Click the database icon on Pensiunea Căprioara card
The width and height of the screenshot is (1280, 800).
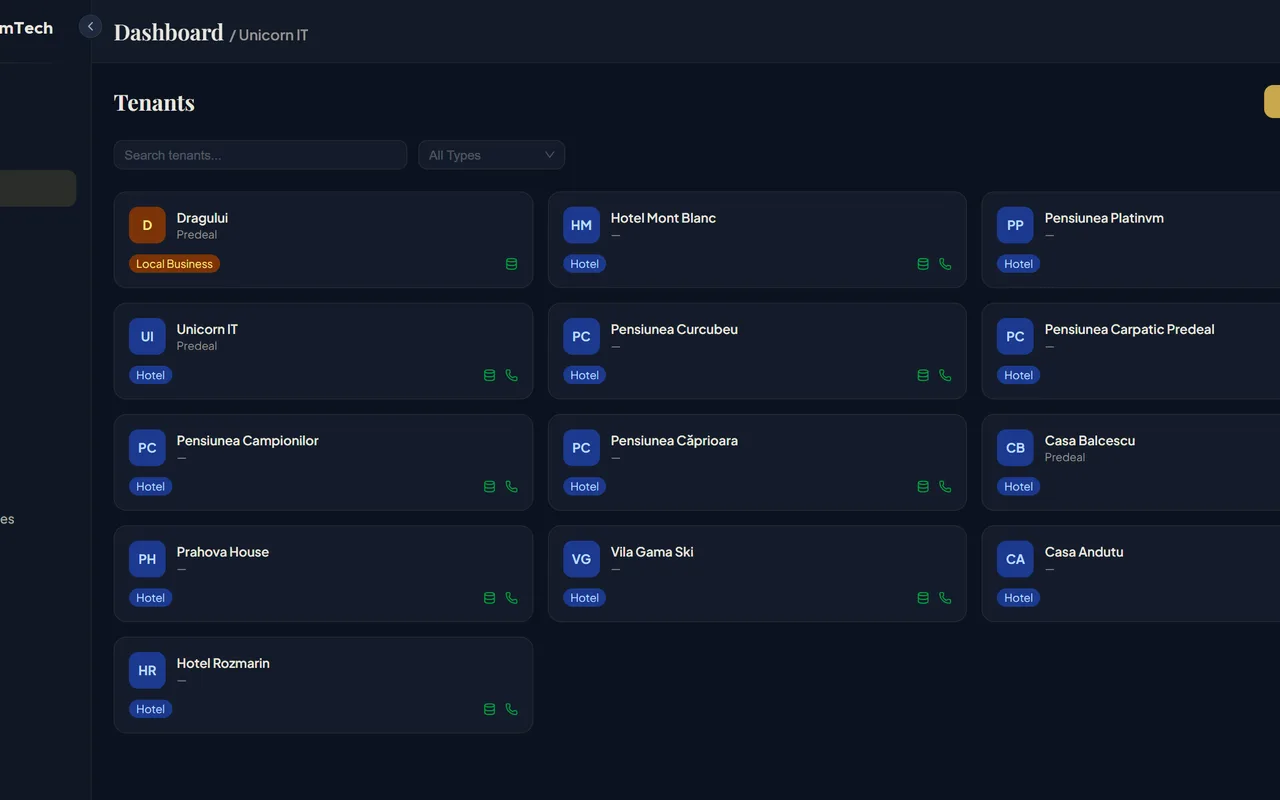click(x=923, y=486)
